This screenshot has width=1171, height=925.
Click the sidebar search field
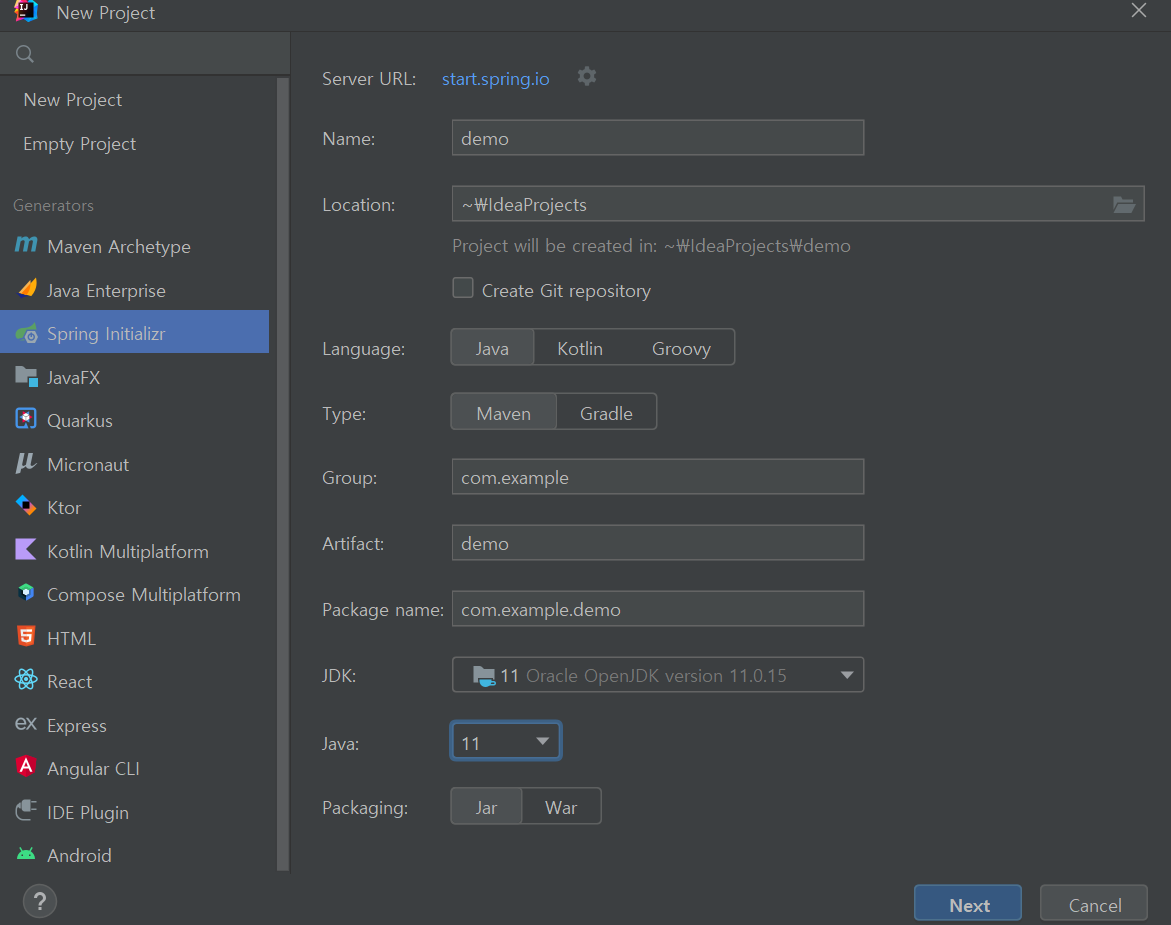(145, 54)
